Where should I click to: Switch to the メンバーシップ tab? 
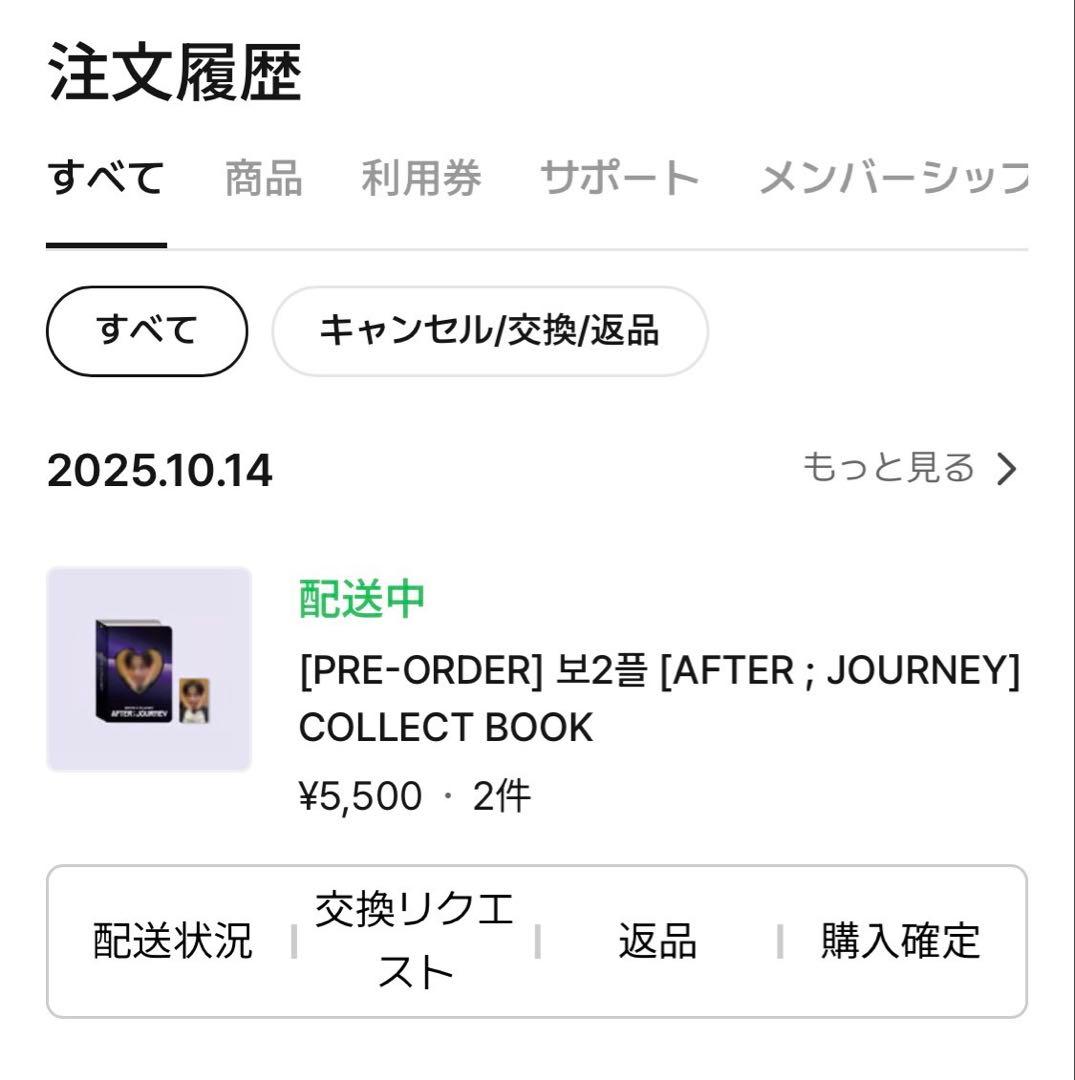pos(893,180)
